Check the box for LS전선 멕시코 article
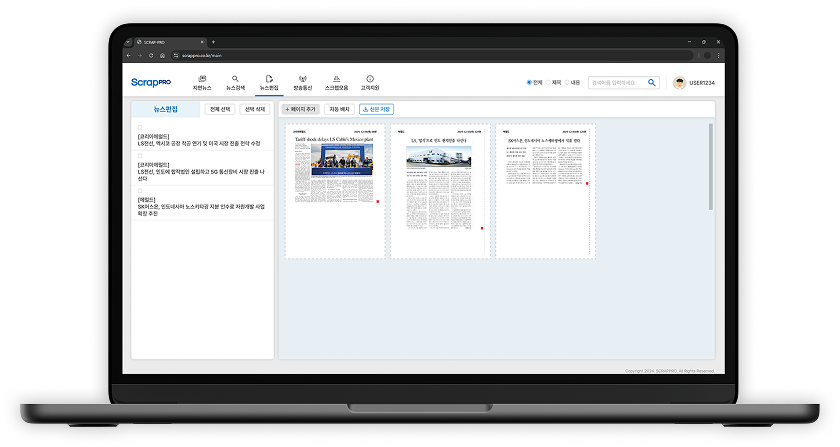 point(140,128)
